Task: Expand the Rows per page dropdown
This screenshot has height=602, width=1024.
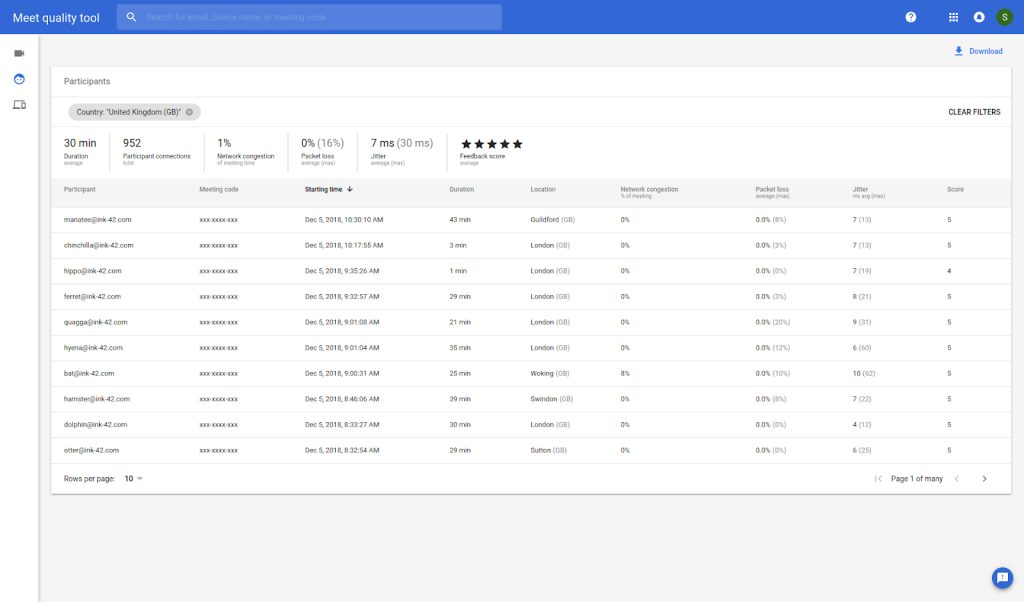Action: pos(134,479)
